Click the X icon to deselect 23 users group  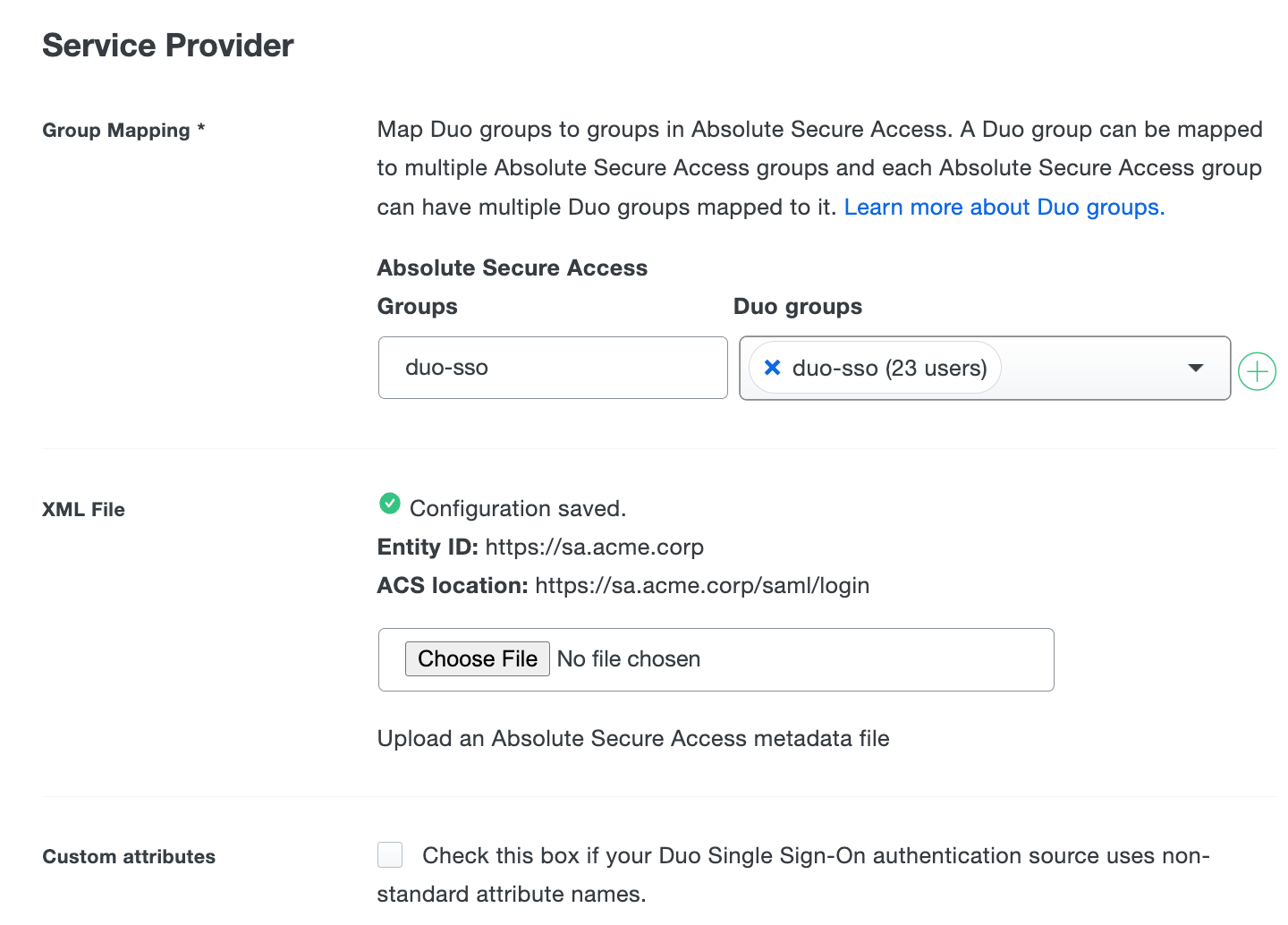(x=772, y=368)
